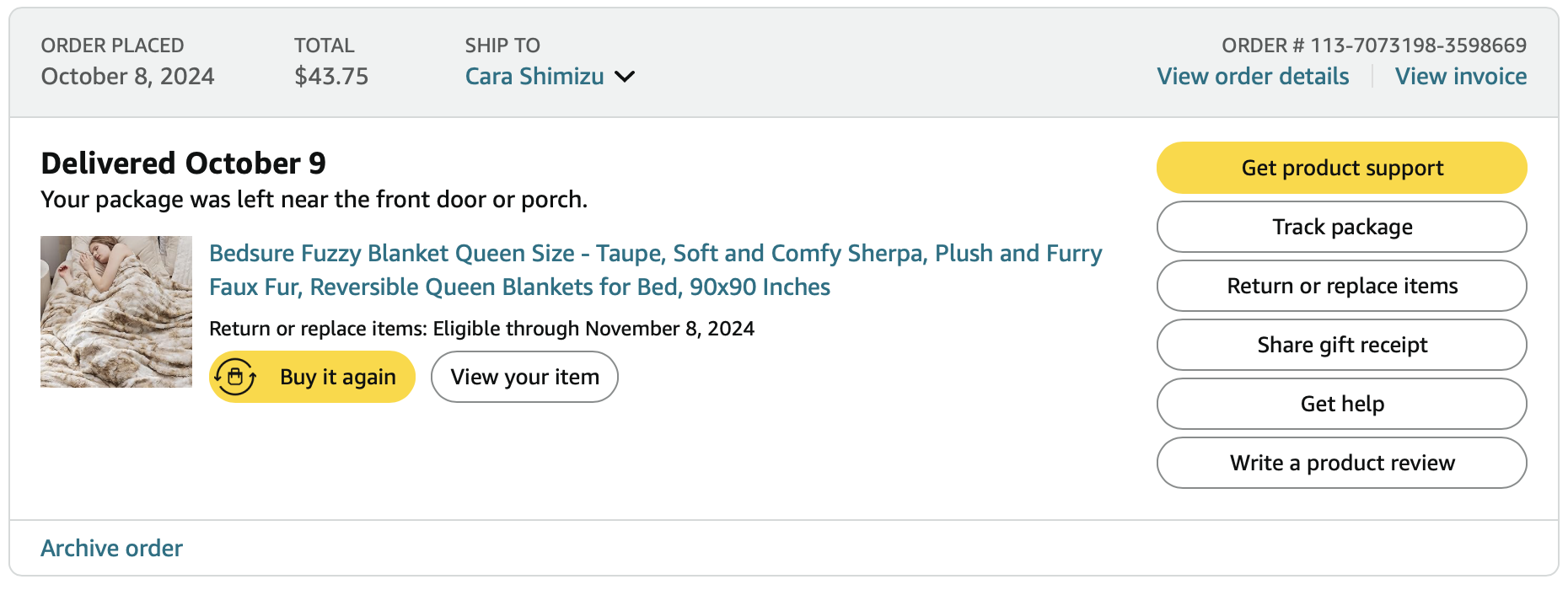
Task: Click Write a product review button
Action: (1341, 463)
